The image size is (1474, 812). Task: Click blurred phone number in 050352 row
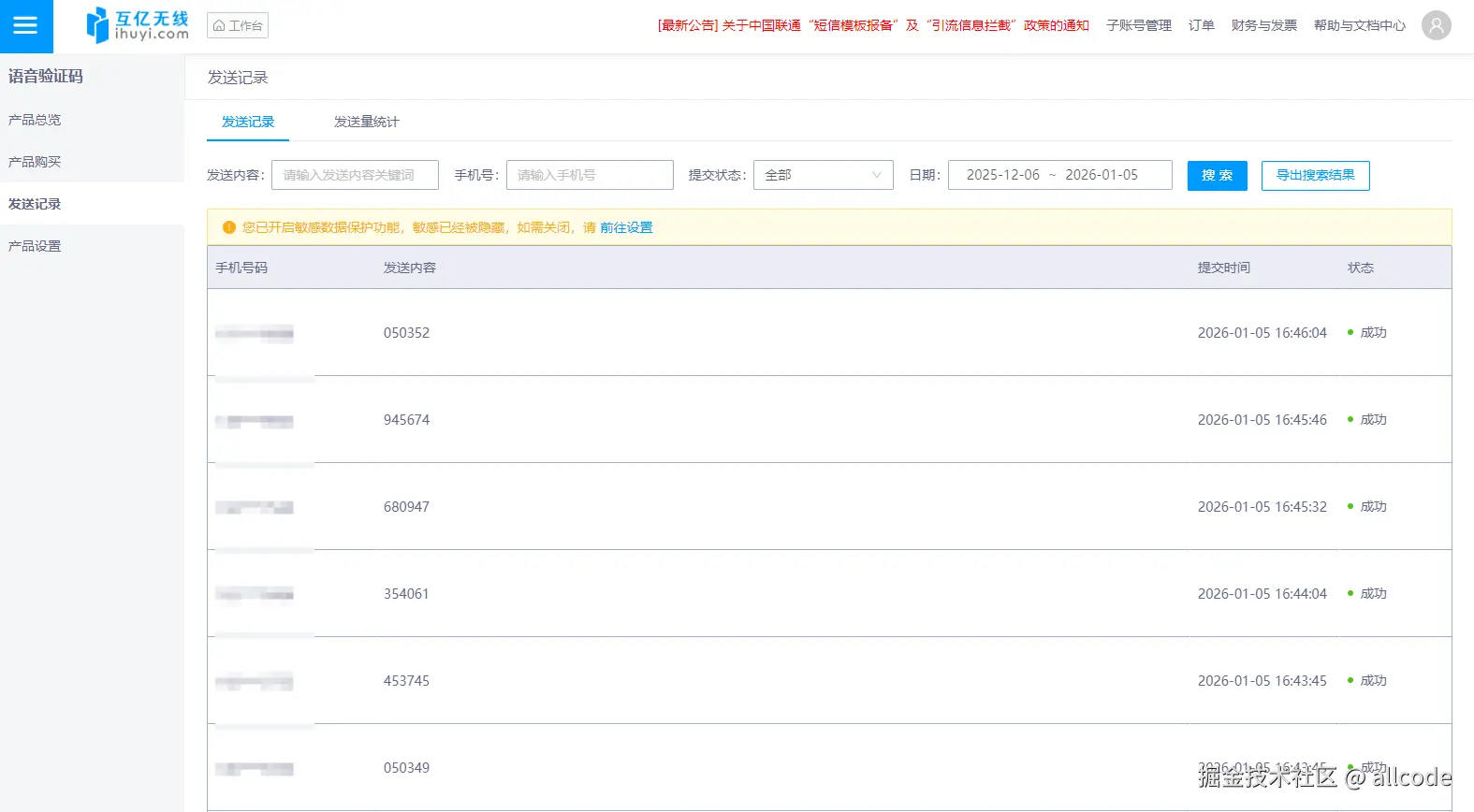pos(255,334)
